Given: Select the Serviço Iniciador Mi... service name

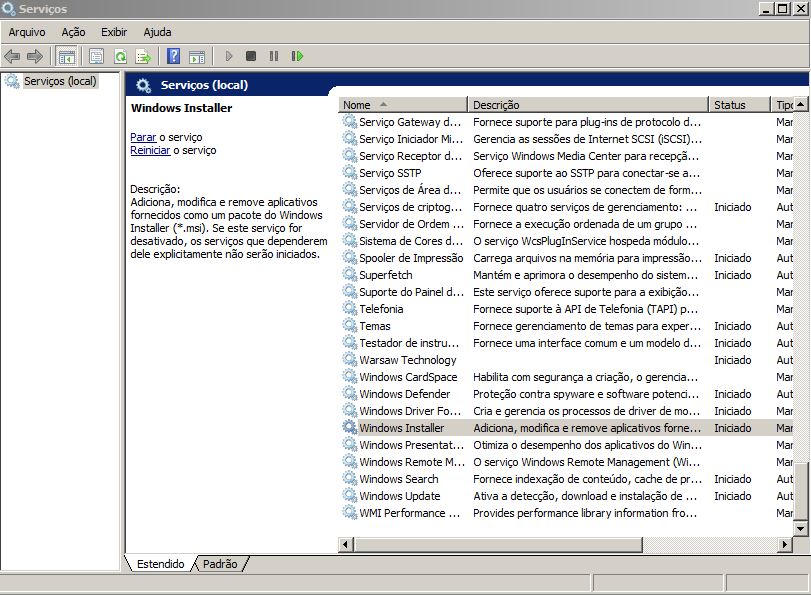Looking at the screenshot, I should pyautogui.click(x=411, y=139).
